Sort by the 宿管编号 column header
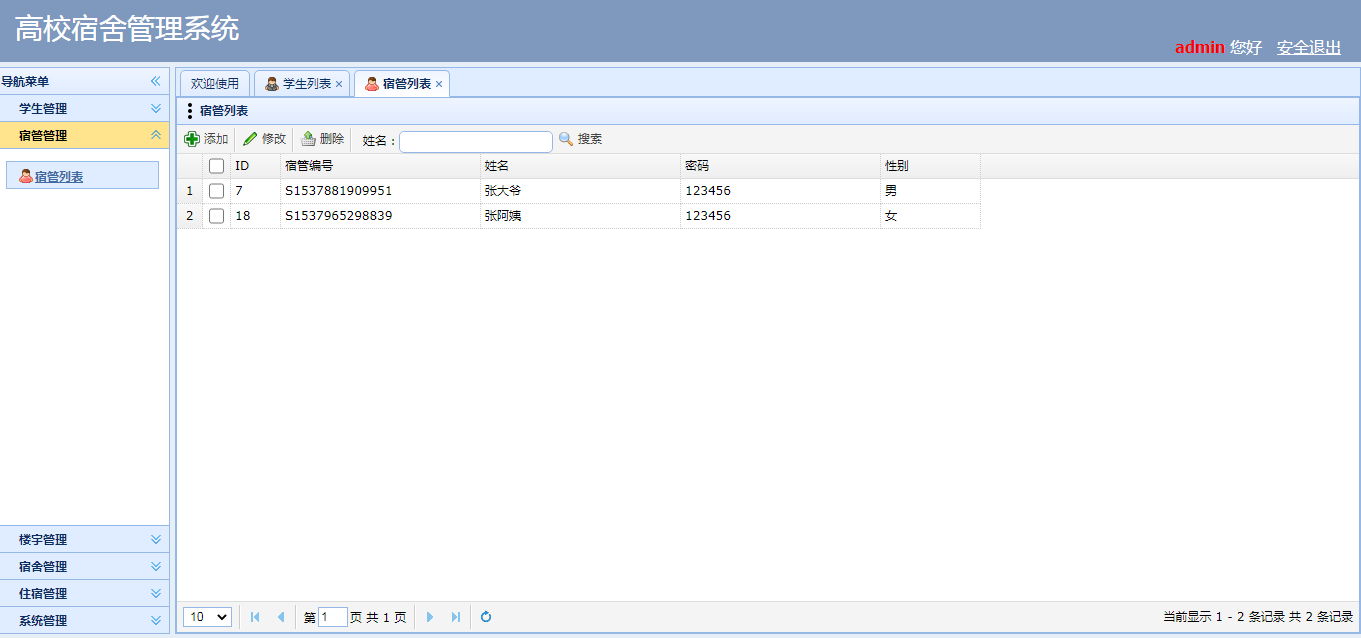 click(380, 166)
